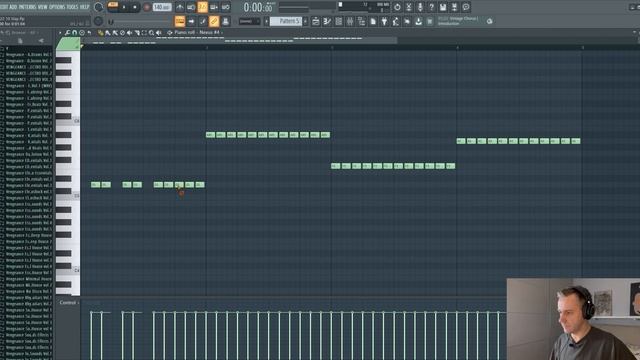Screen dimensions: 640x360
Task: Click the Browser - All header
Action: (x=23, y=33)
